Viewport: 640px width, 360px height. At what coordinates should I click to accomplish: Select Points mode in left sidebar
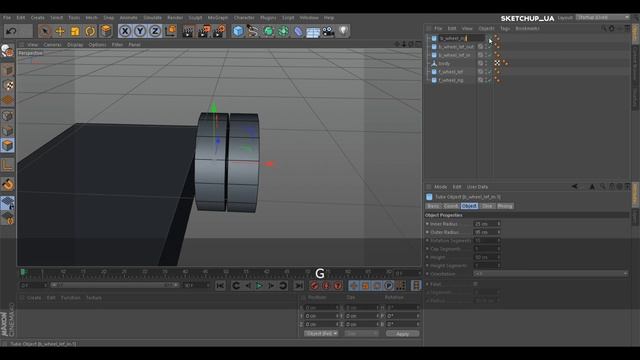click(7, 116)
